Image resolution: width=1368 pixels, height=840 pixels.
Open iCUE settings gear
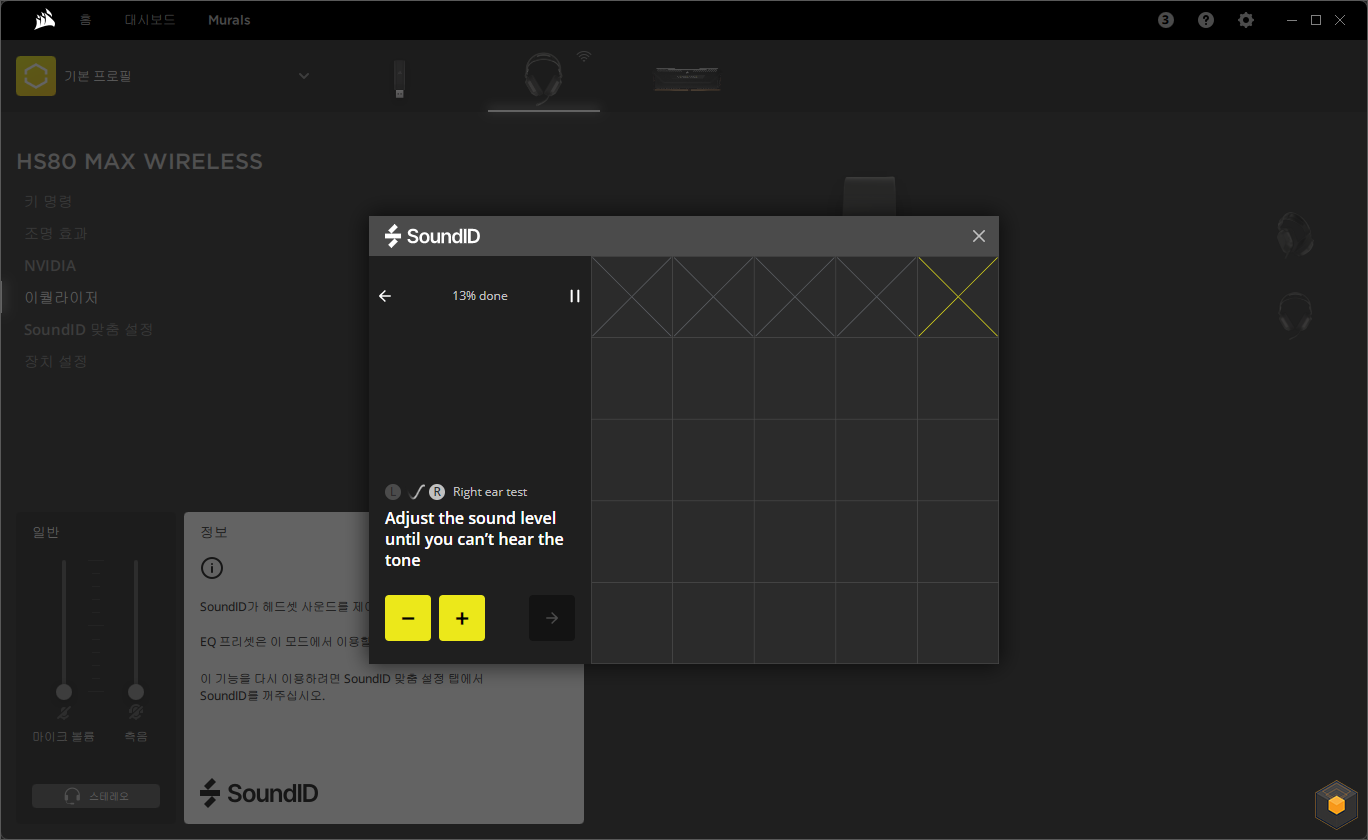pyautogui.click(x=1246, y=20)
